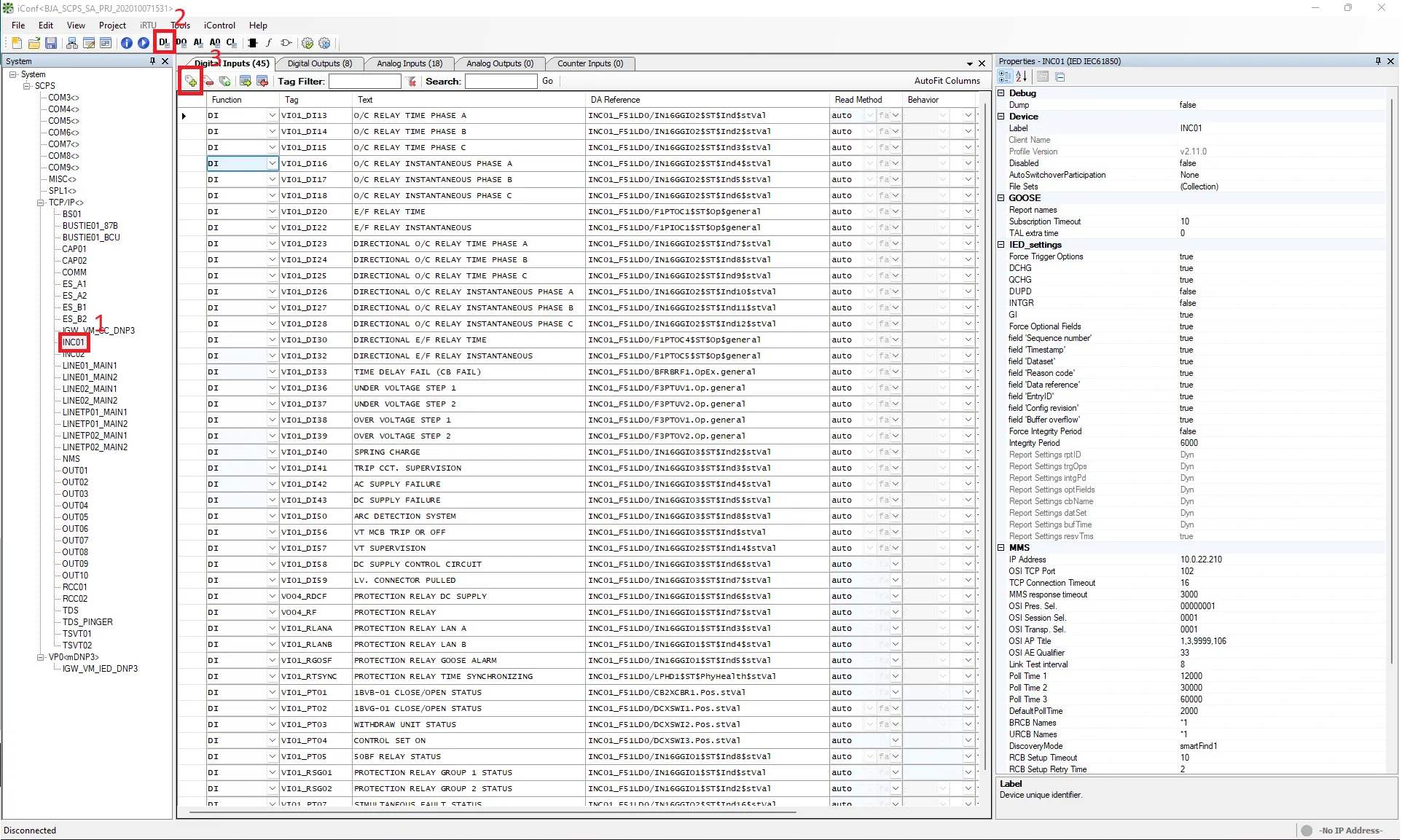
Task: Remove tag using red minus icon
Action: [x=208, y=81]
